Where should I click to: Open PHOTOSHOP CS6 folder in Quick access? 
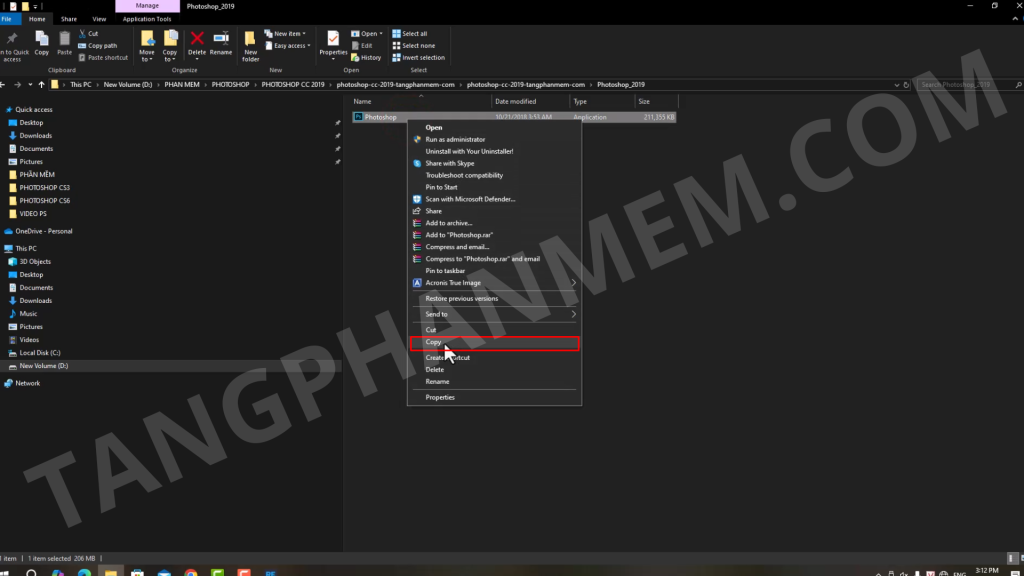(x=45, y=200)
